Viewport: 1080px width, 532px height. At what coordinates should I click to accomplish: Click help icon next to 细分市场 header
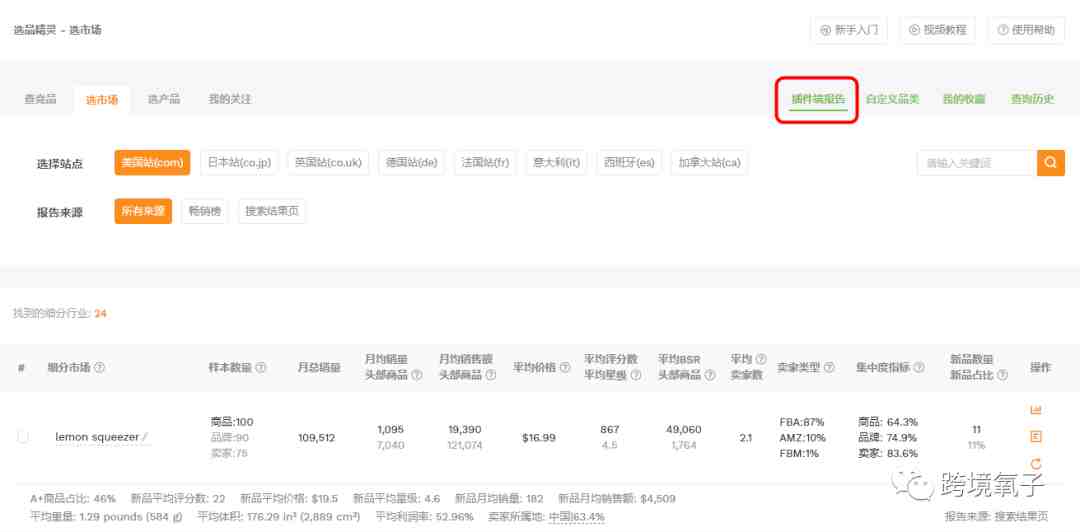[x=99, y=368]
